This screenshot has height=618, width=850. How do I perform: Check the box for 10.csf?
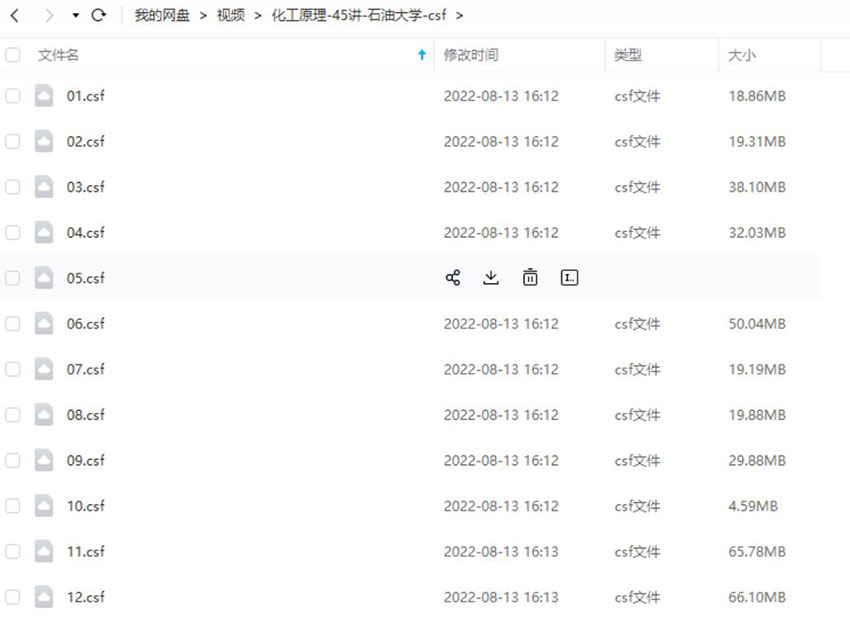[12, 506]
